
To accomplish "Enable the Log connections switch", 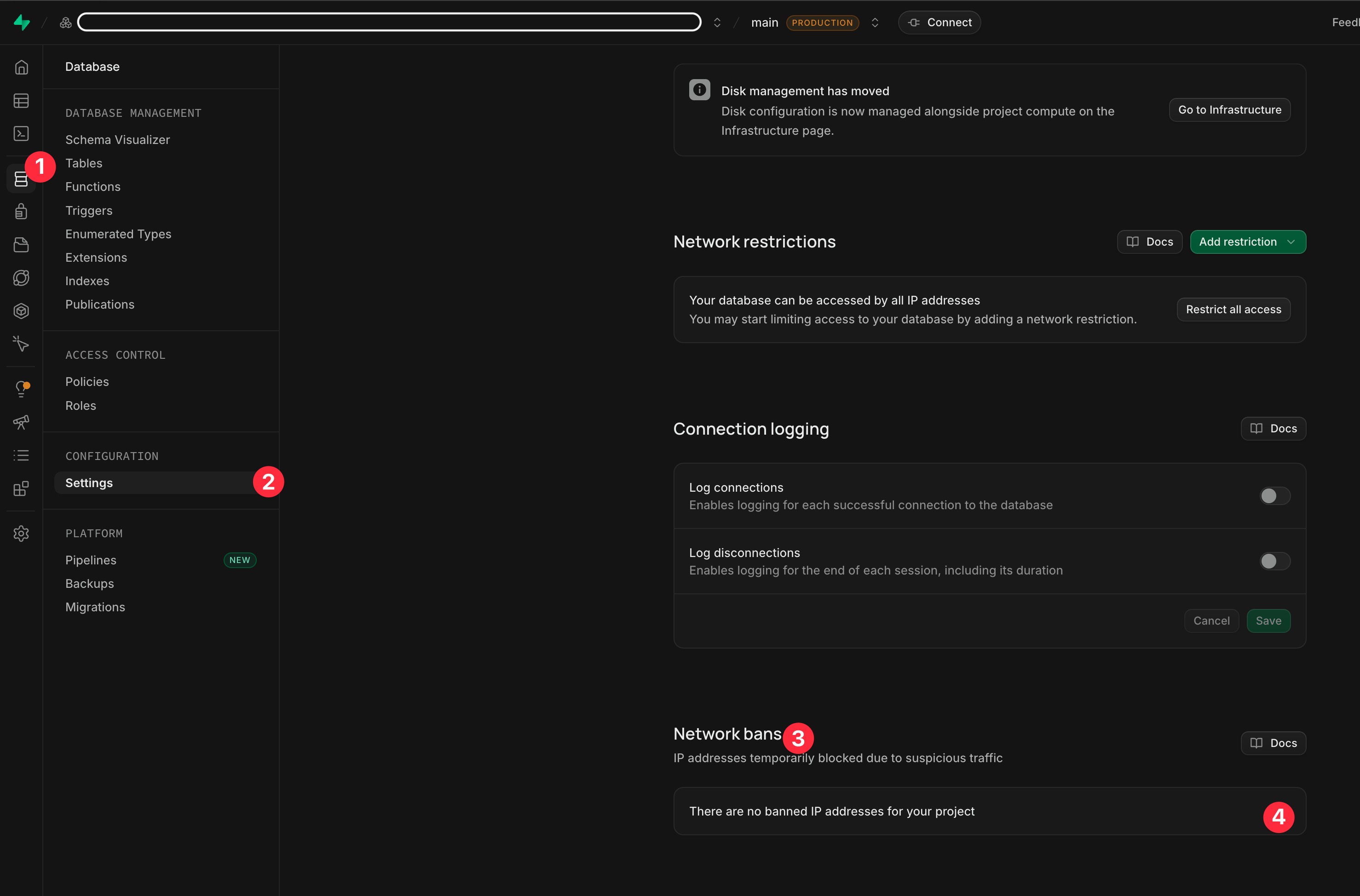I will click(x=1275, y=496).
